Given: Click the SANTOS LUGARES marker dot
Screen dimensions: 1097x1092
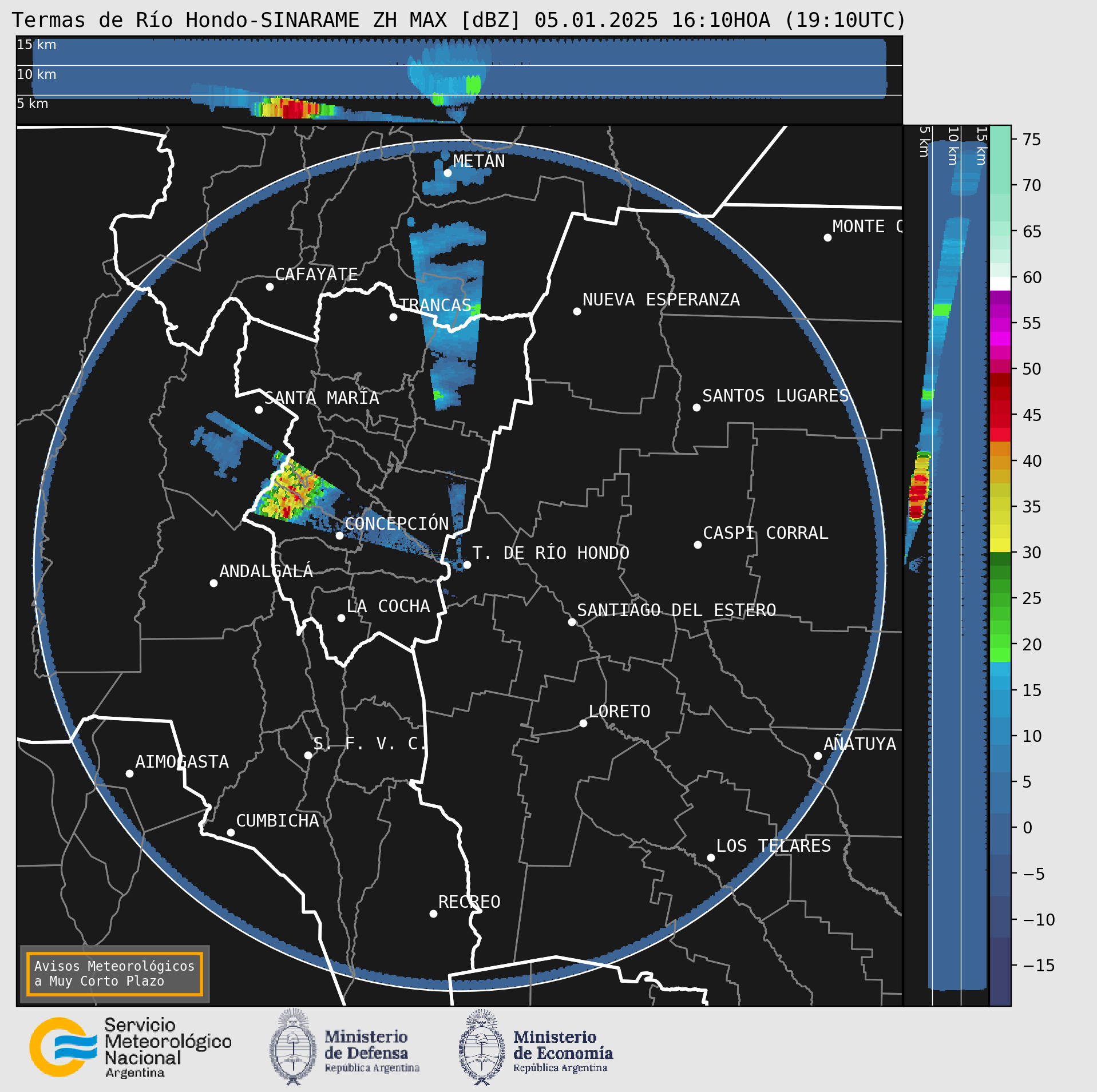Looking at the screenshot, I should (x=696, y=407).
